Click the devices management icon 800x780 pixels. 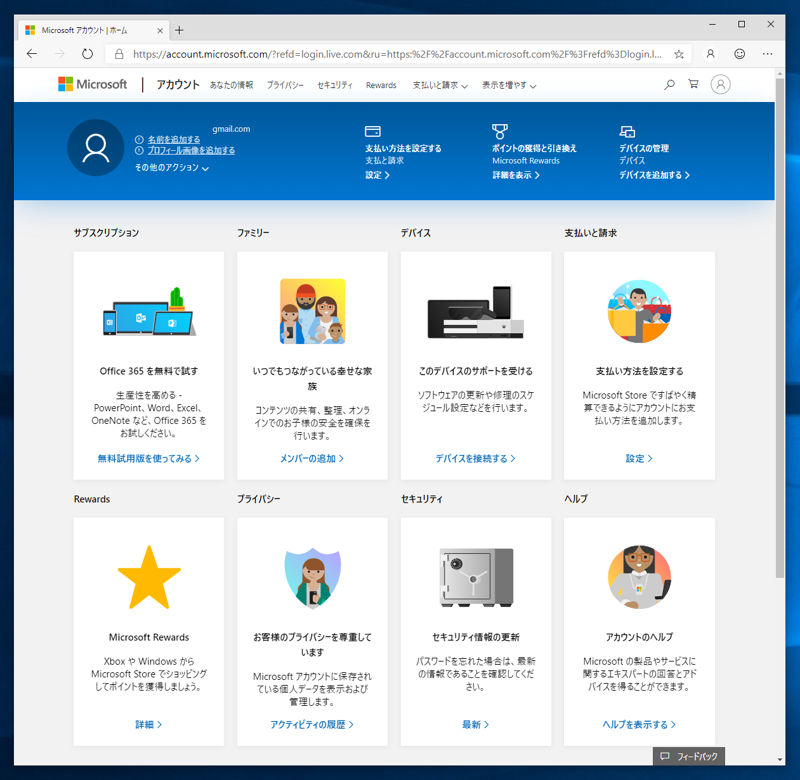627,132
